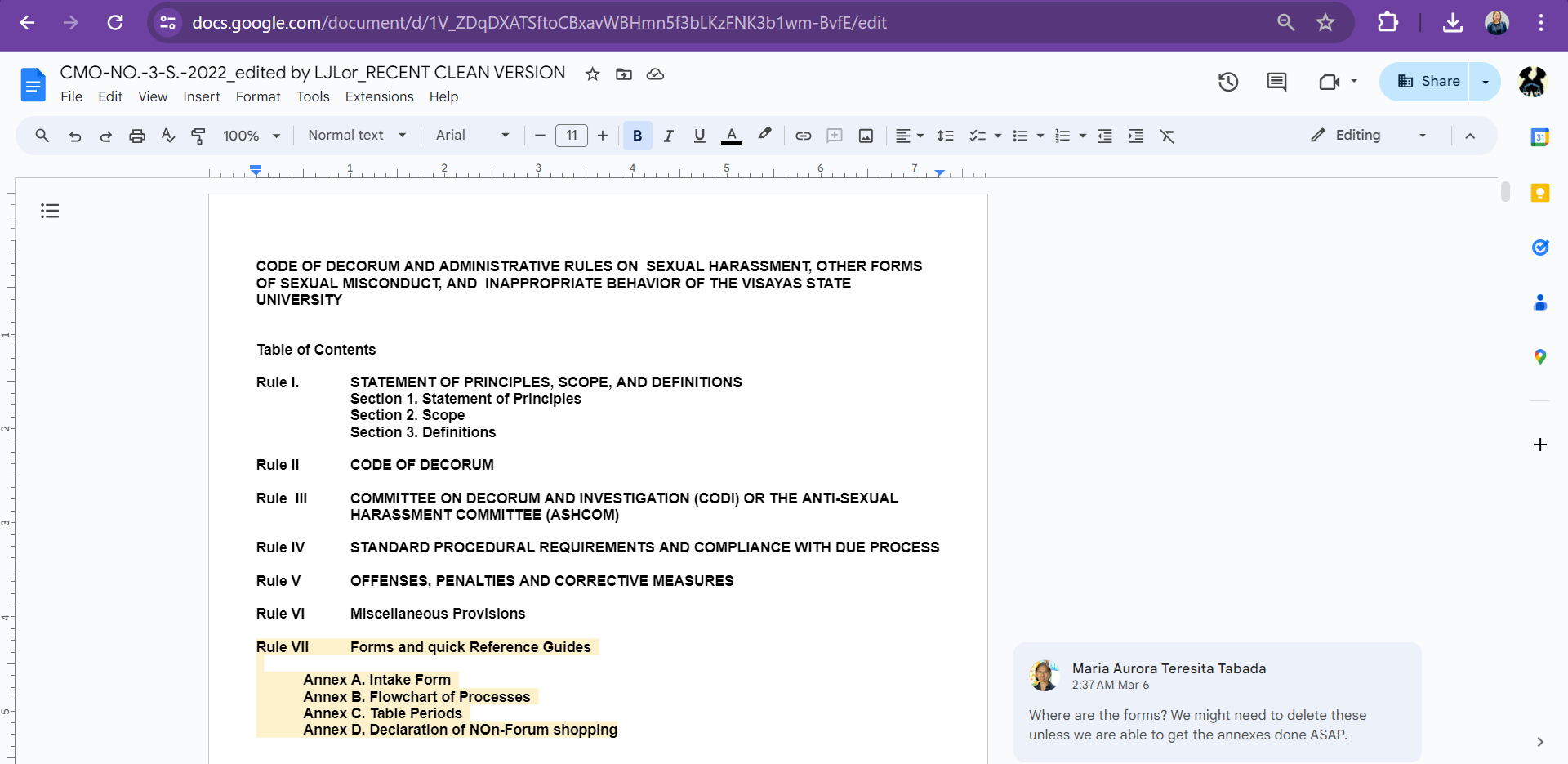The height and width of the screenshot is (764, 1568).
Task: Click the Share button
Action: coord(1428,82)
